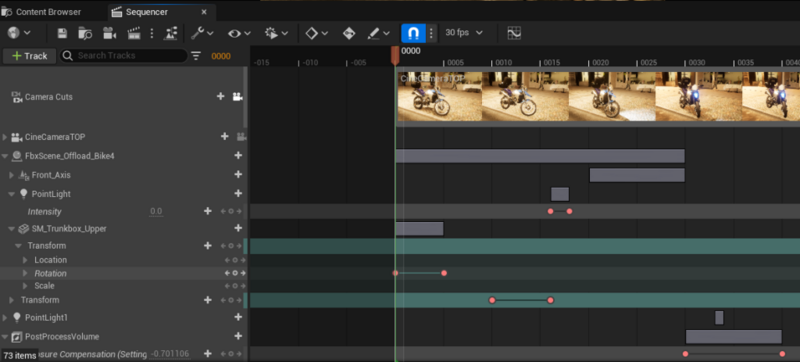Add a Rotation keyframe with circle icon
Image resolution: width=800 pixels, height=362 pixels.
(x=235, y=273)
